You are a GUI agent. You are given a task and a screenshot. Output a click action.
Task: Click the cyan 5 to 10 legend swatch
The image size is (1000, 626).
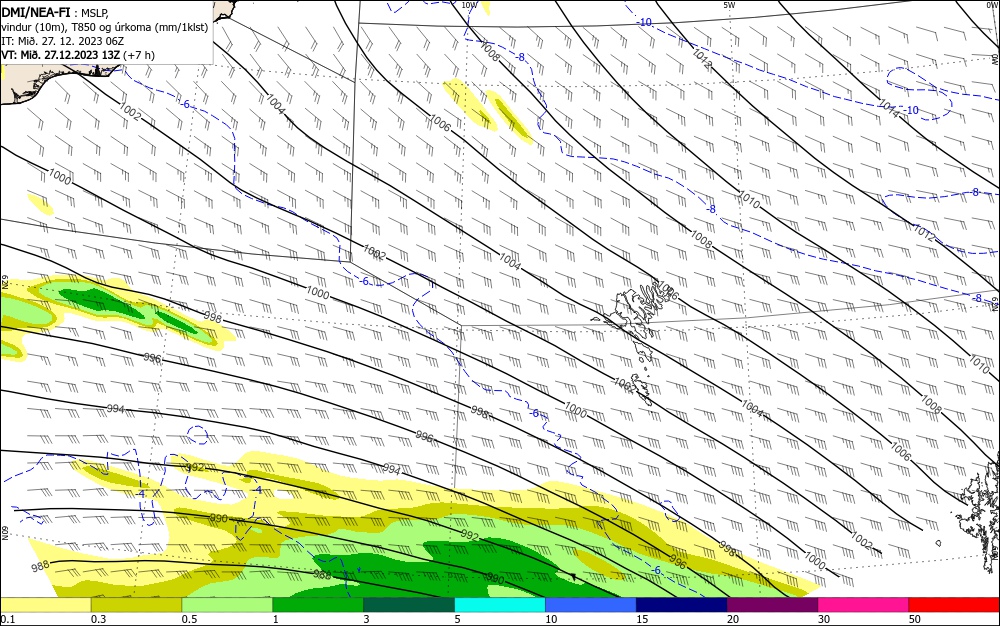(x=500, y=605)
